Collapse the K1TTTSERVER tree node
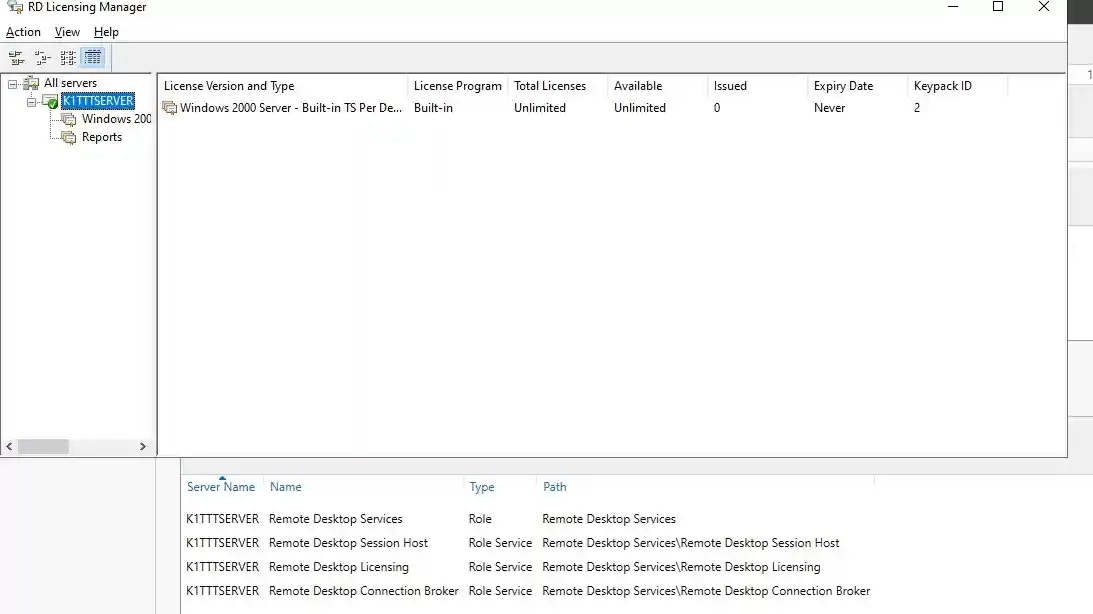The width and height of the screenshot is (1093, 614). 31,102
